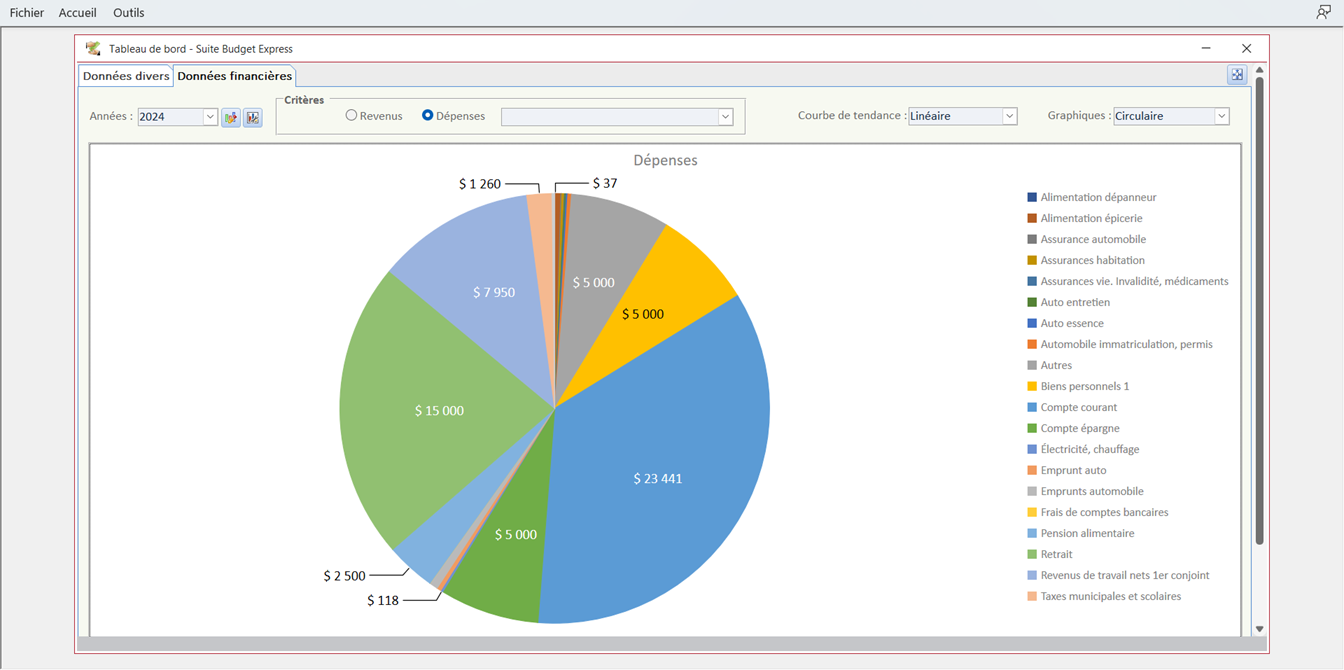Screen dimensions: 1344x670
Task: Click the user icon at top-right corner
Action: 1323,13
